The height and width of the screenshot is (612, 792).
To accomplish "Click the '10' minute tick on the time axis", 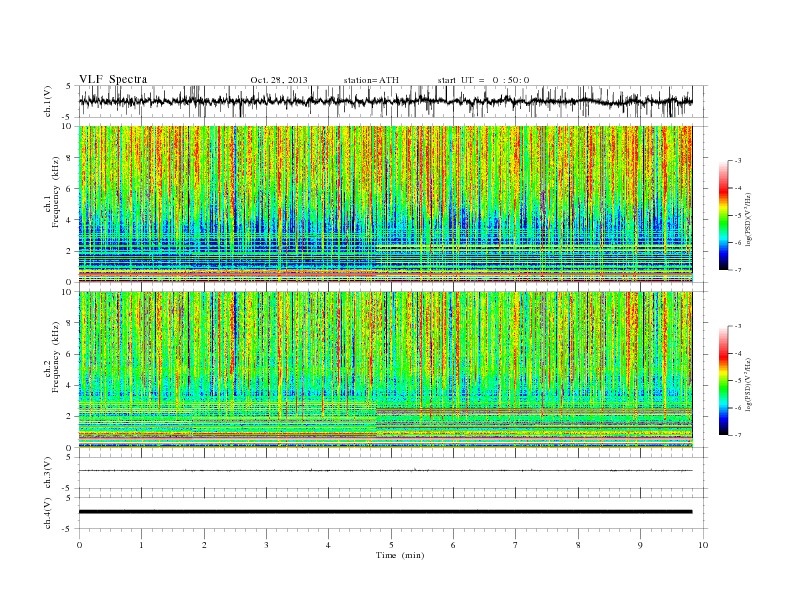I will 703,545.
